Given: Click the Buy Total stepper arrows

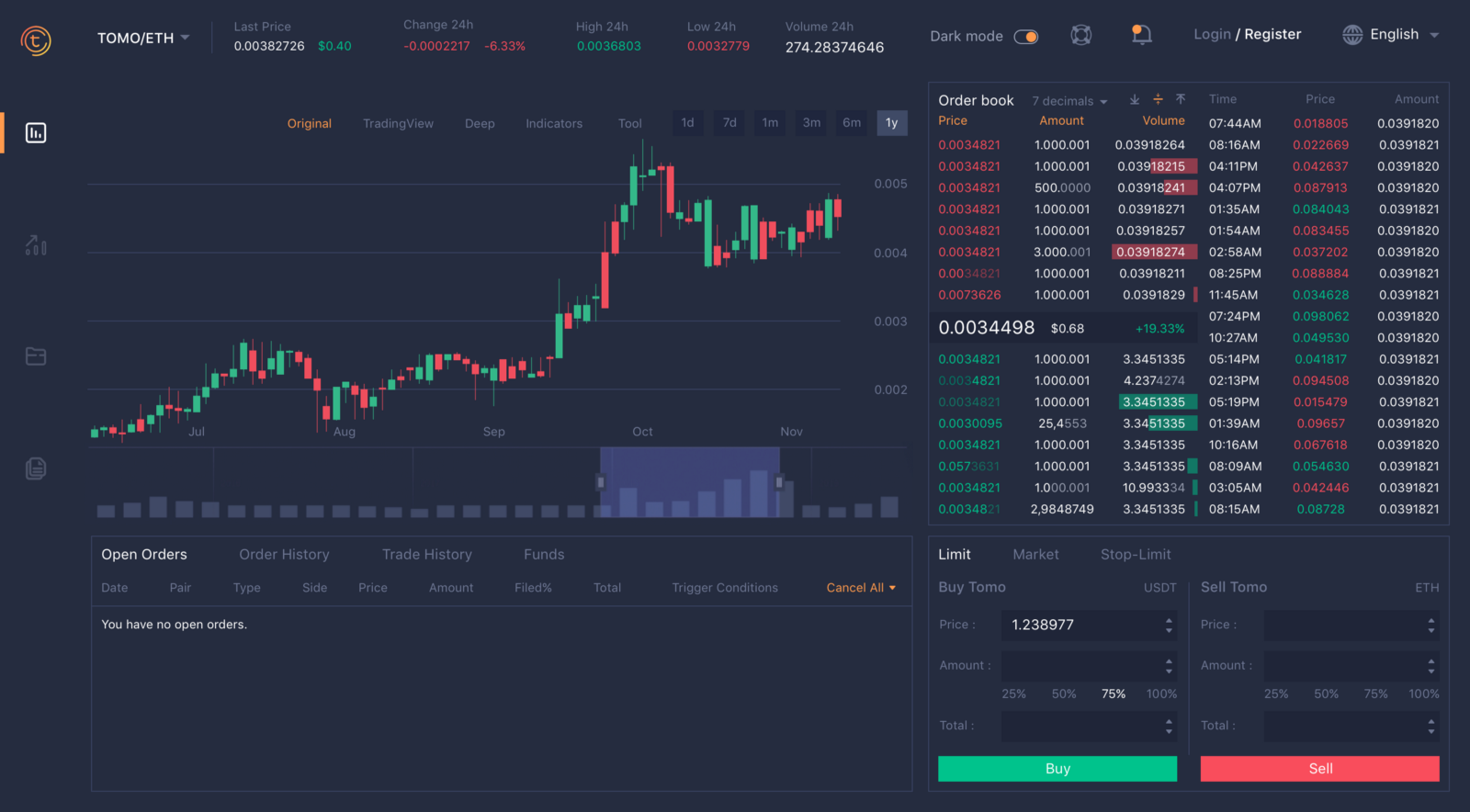Looking at the screenshot, I should (1169, 727).
